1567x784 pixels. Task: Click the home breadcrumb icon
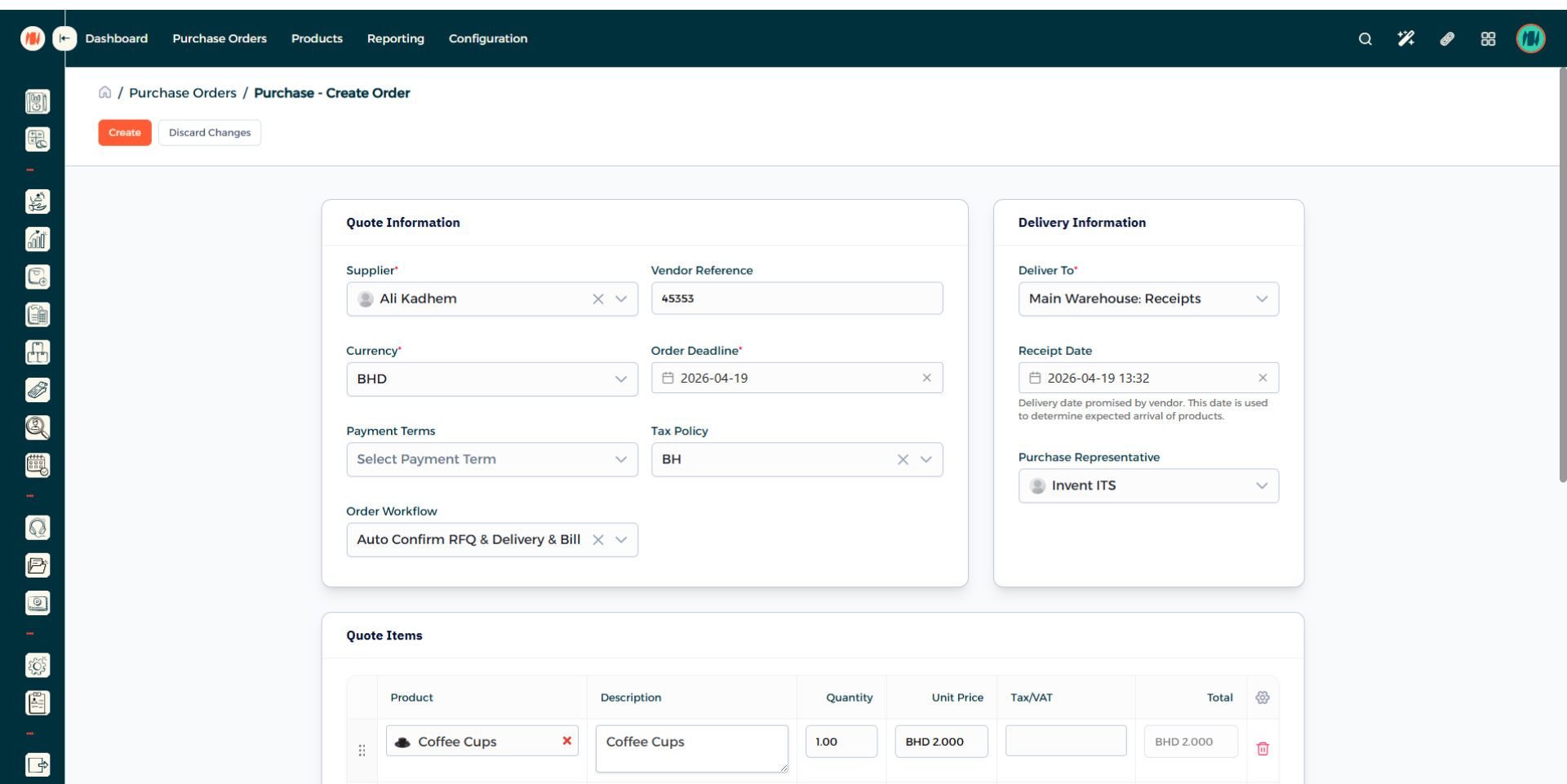coord(104,92)
